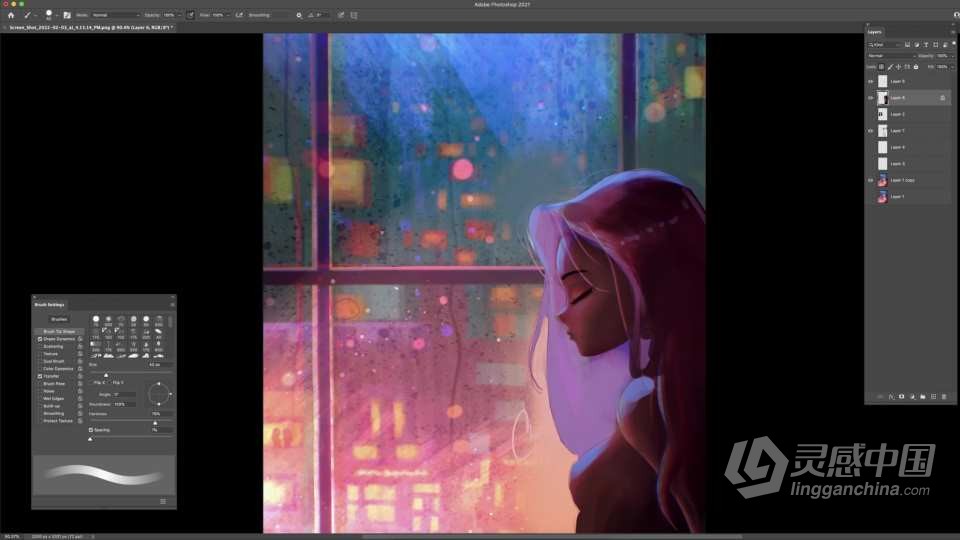Click the Roundness value field

click(x=125, y=404)
